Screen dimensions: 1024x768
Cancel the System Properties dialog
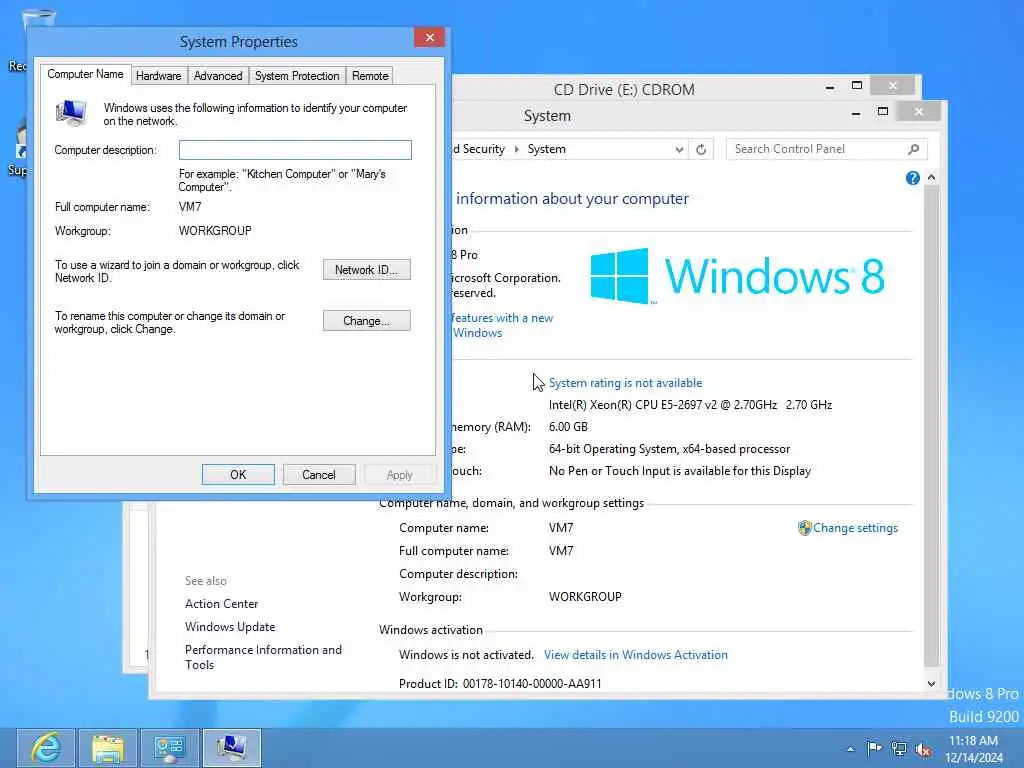click(319, 475)
